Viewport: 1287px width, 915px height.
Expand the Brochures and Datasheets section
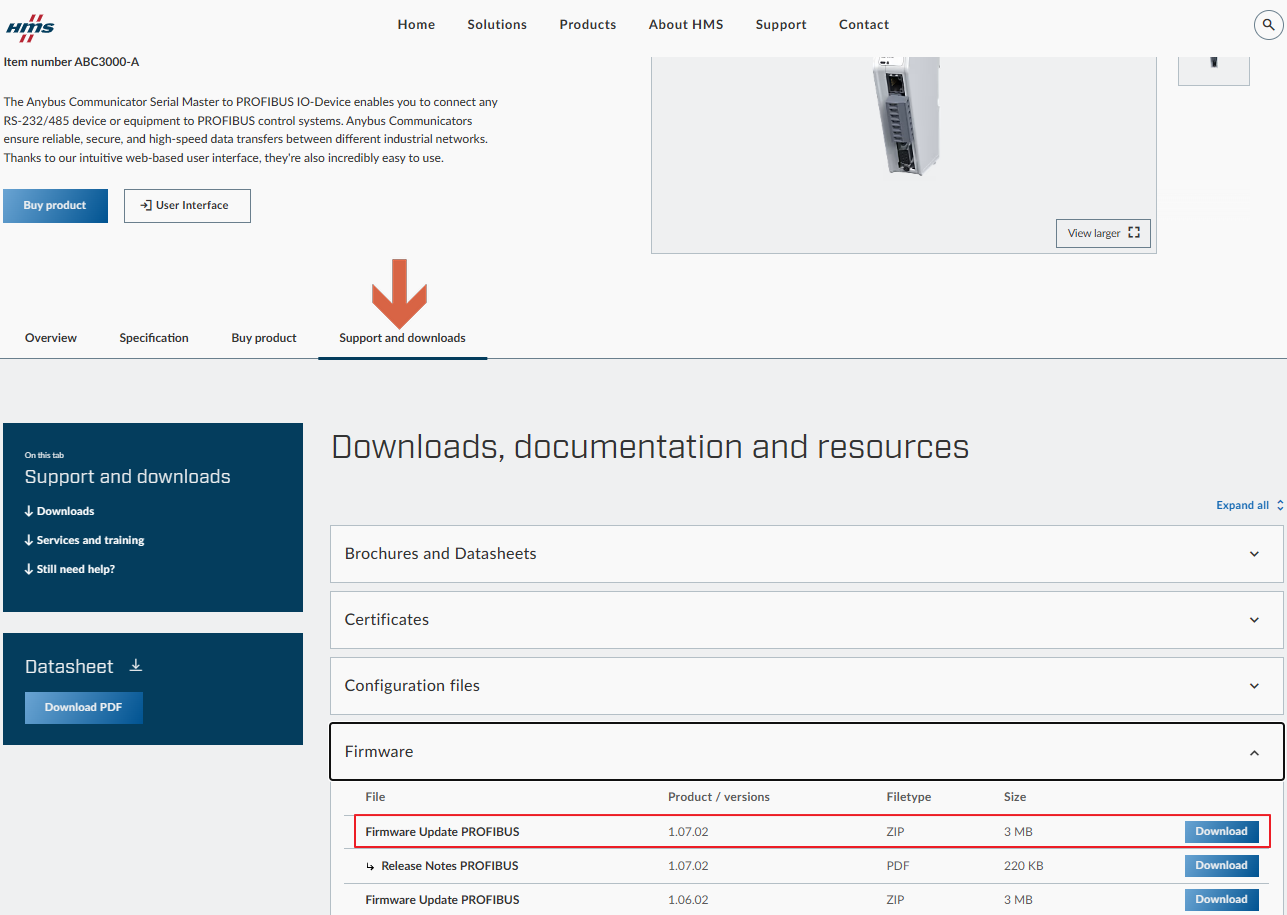[x=807, y=554]
